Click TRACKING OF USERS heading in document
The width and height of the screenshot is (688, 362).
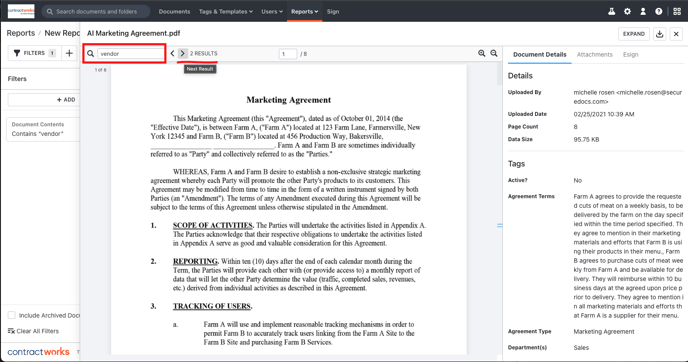coord(212,306)
